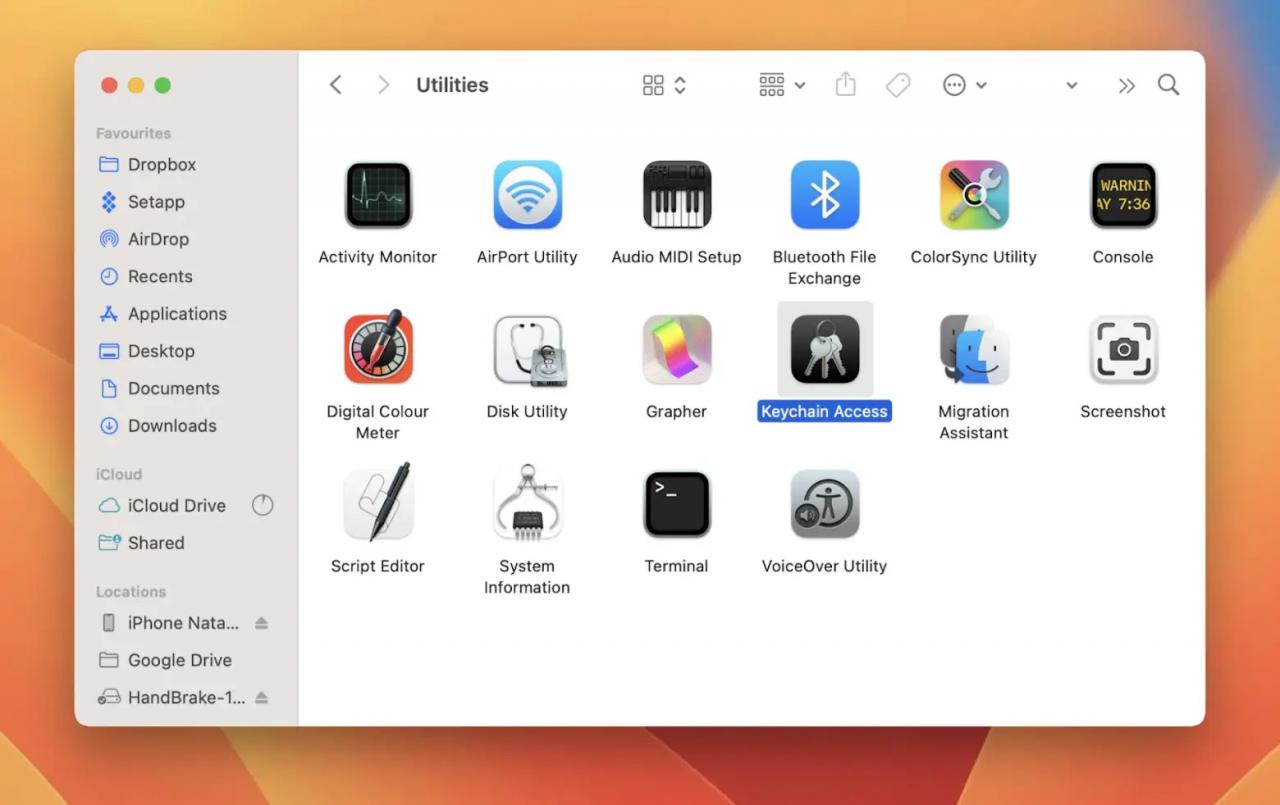The height and width of the screenshot is (805, 1280).
Task: Go to Desktop in the sidebar
Action: click(x=161, y=351)
